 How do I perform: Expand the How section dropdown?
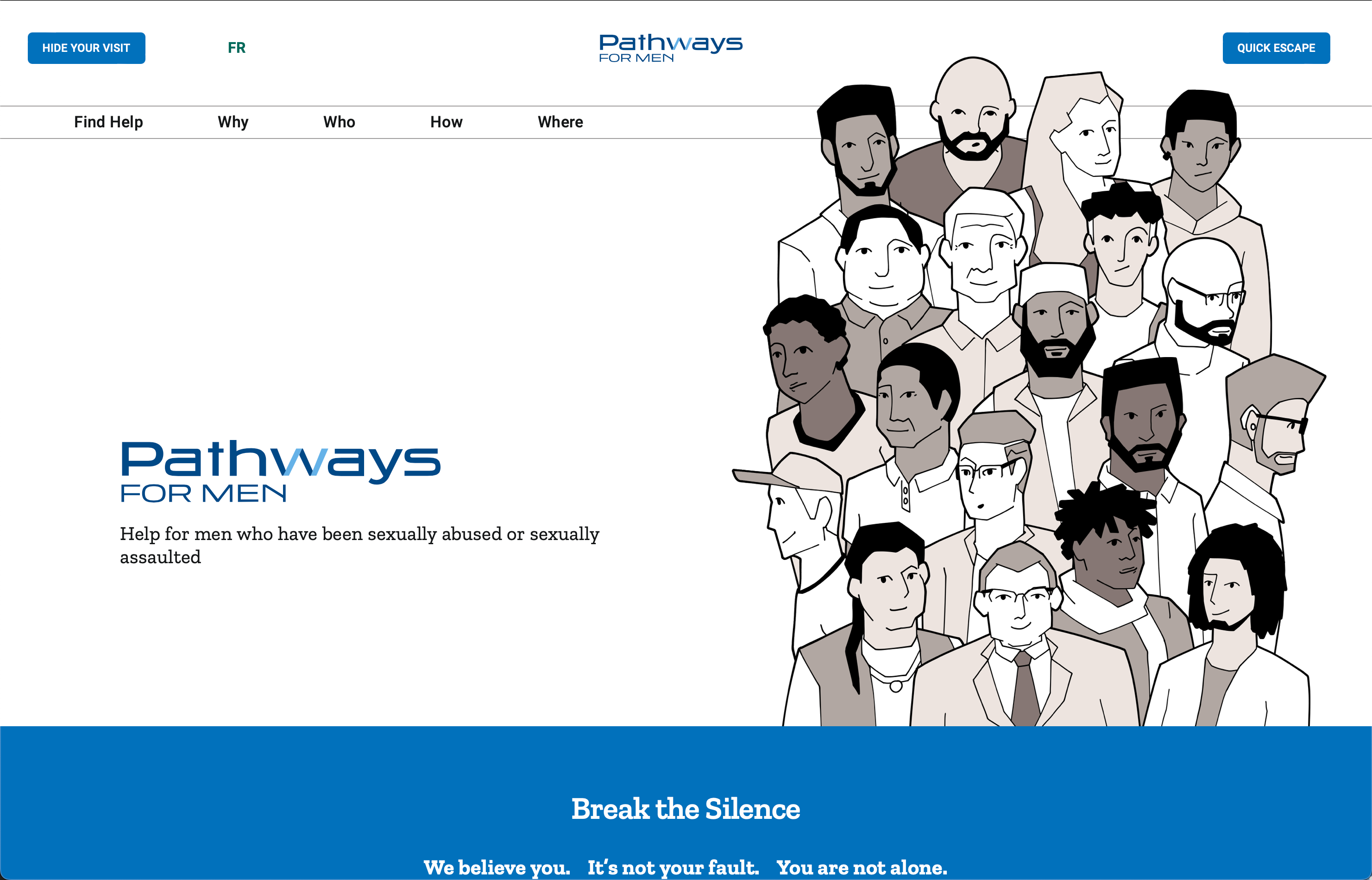pos(447,121)
